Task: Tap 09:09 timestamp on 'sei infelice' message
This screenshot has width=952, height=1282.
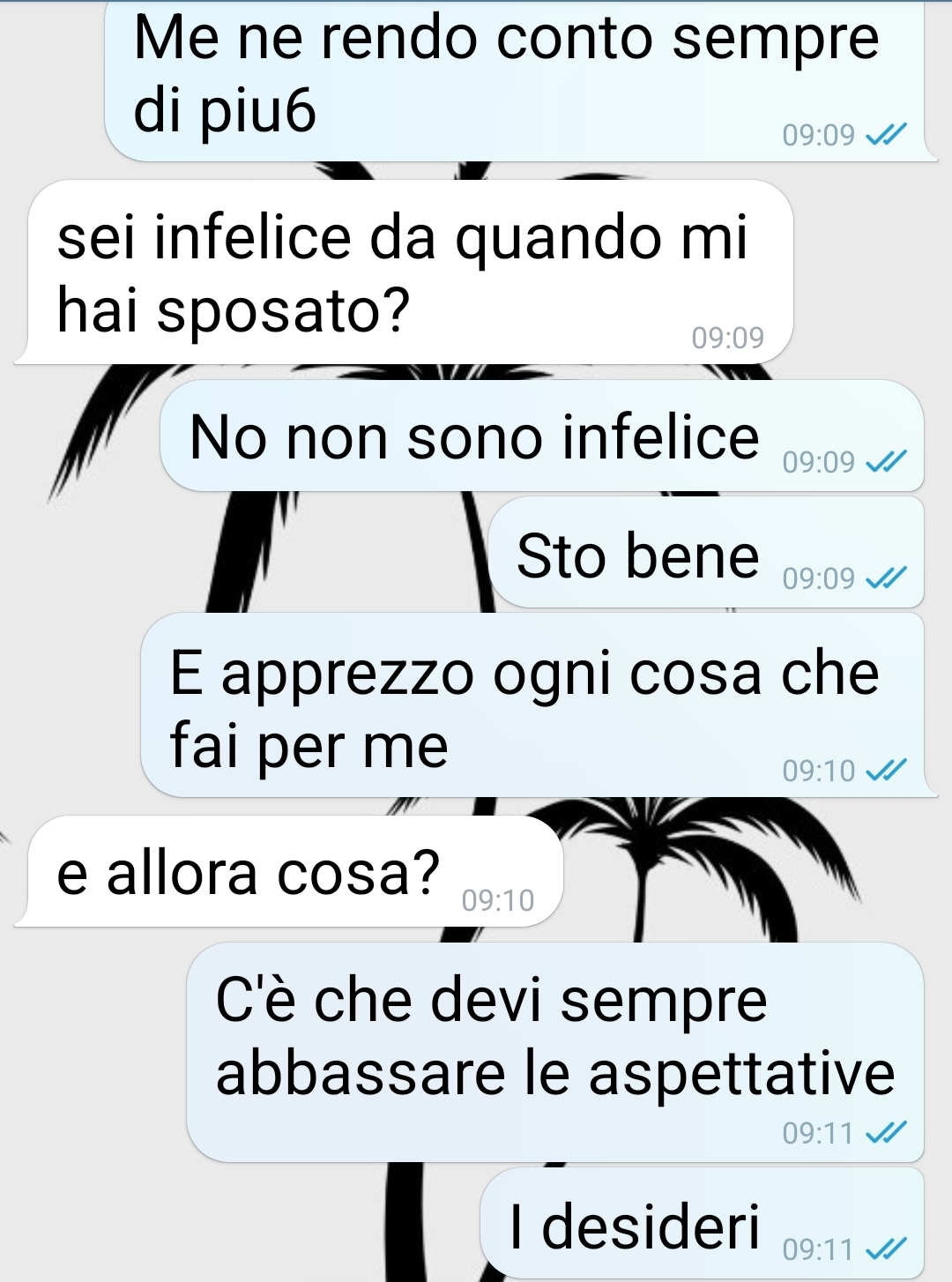Action: click(x=728, y=338)
